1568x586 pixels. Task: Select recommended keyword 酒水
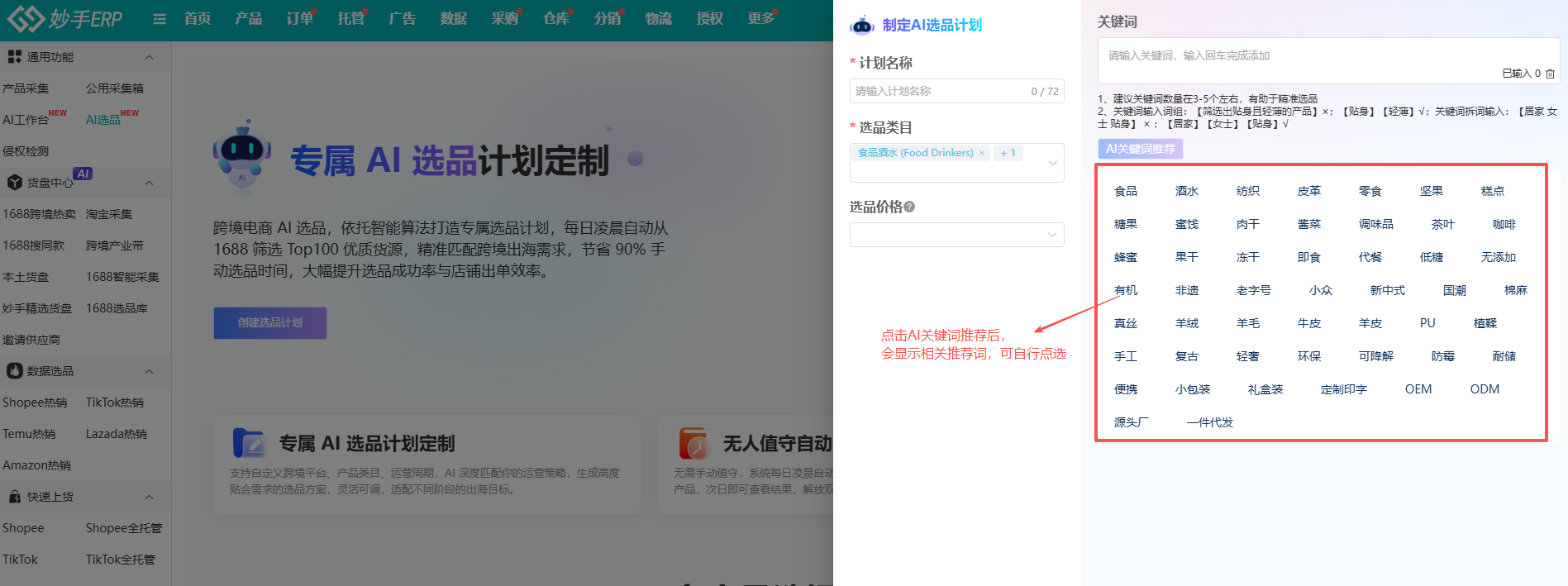point(1187,191)
